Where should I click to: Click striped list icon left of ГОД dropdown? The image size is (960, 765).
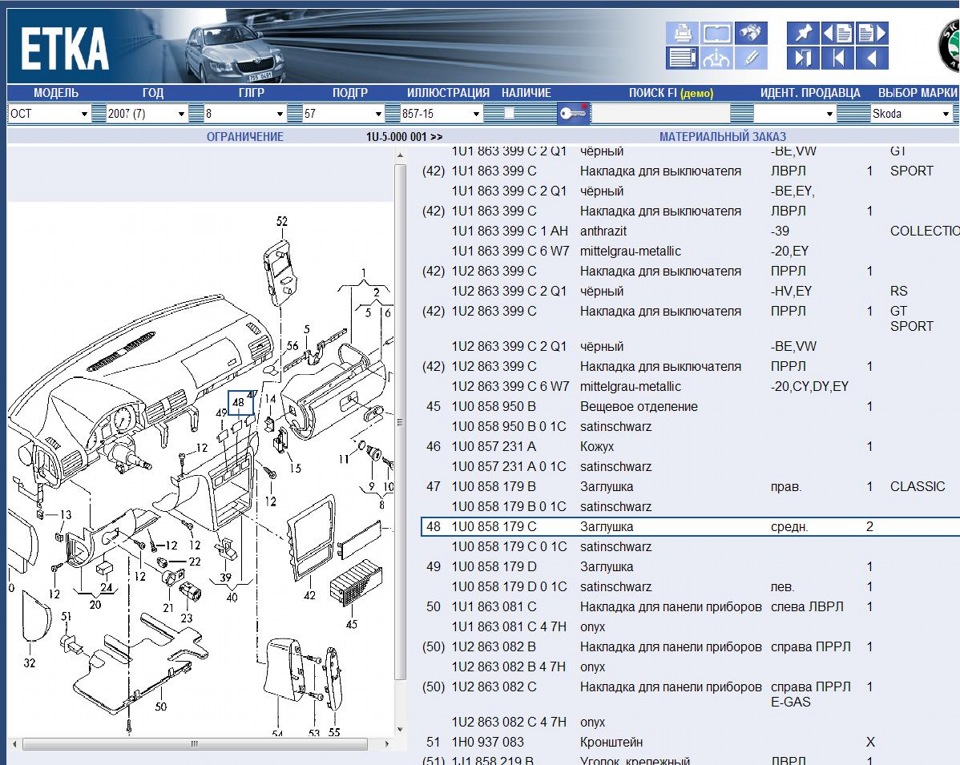point(99,113)
